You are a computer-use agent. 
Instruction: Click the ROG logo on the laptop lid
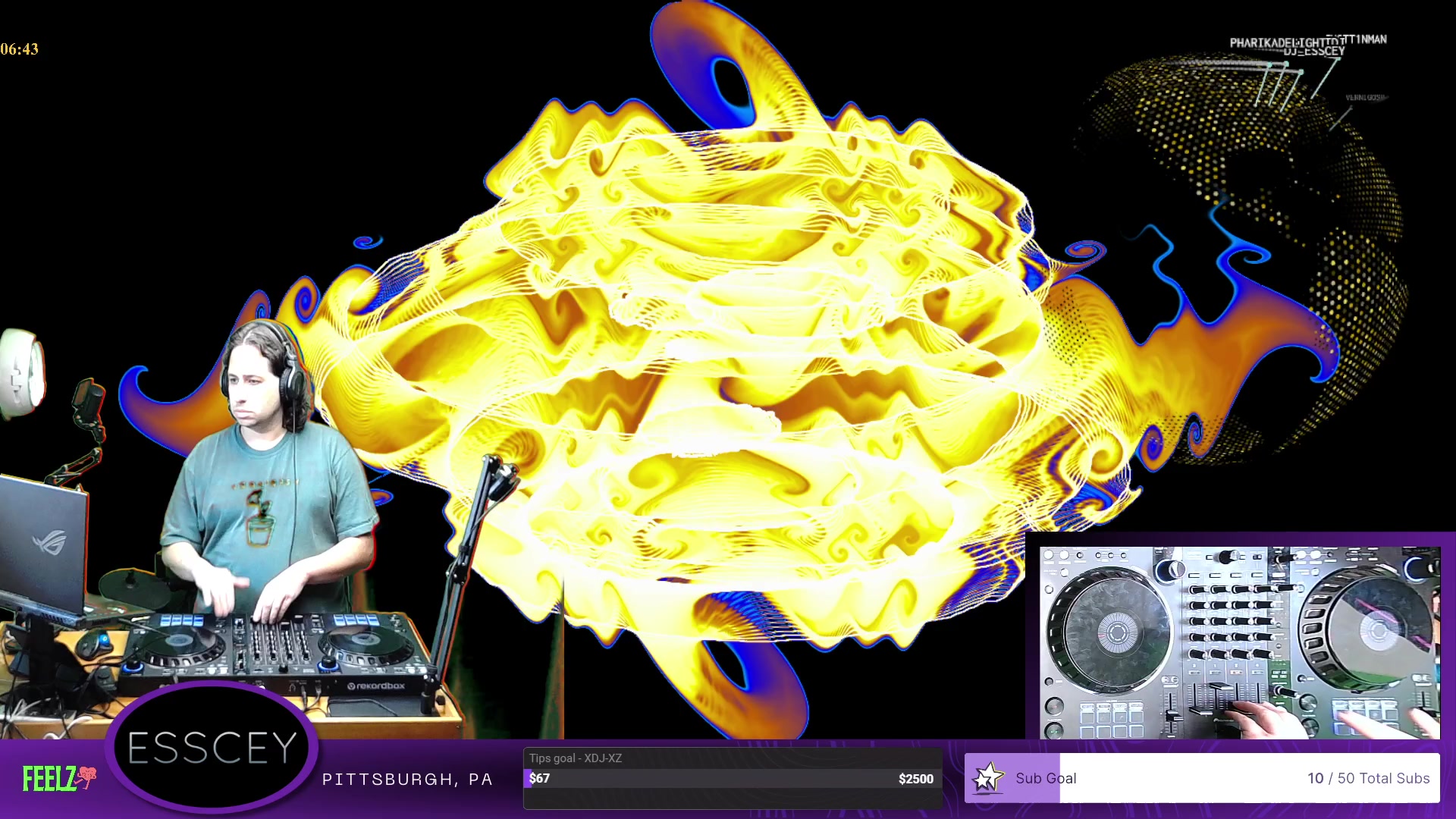(49, 541)
